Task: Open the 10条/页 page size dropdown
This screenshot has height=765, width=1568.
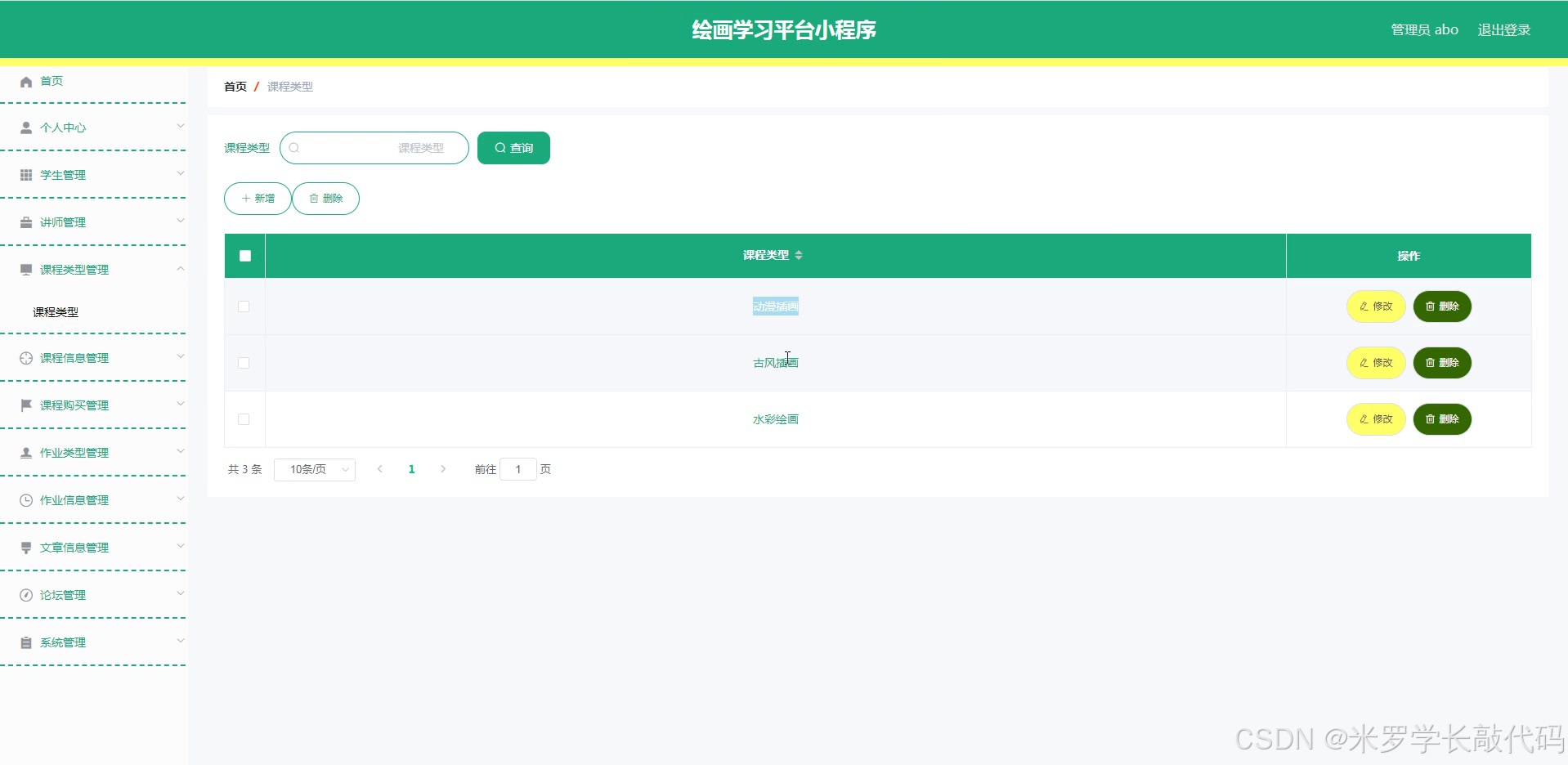Action: 314,469
